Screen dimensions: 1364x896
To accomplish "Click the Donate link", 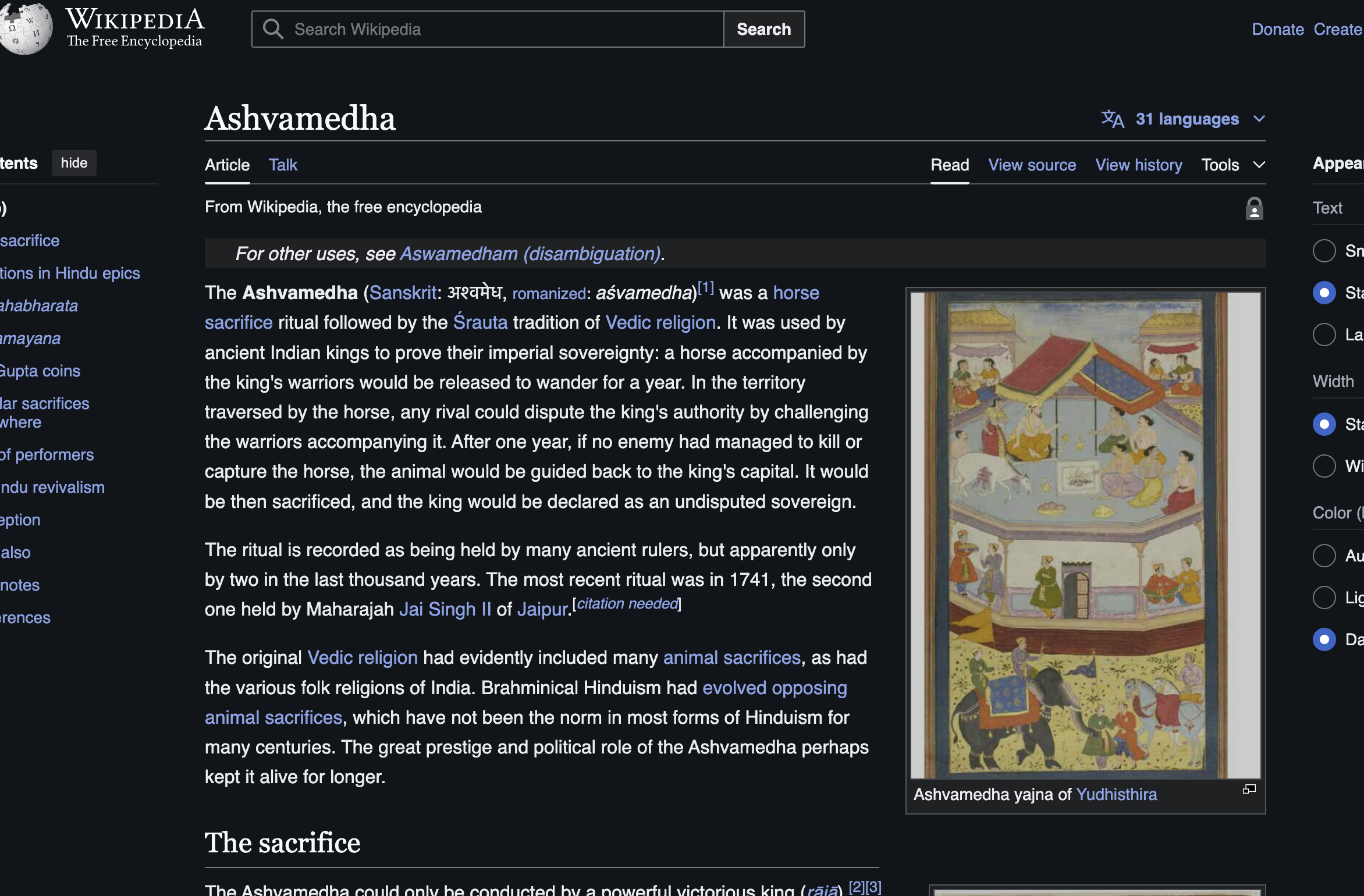I will (1277, 29).
